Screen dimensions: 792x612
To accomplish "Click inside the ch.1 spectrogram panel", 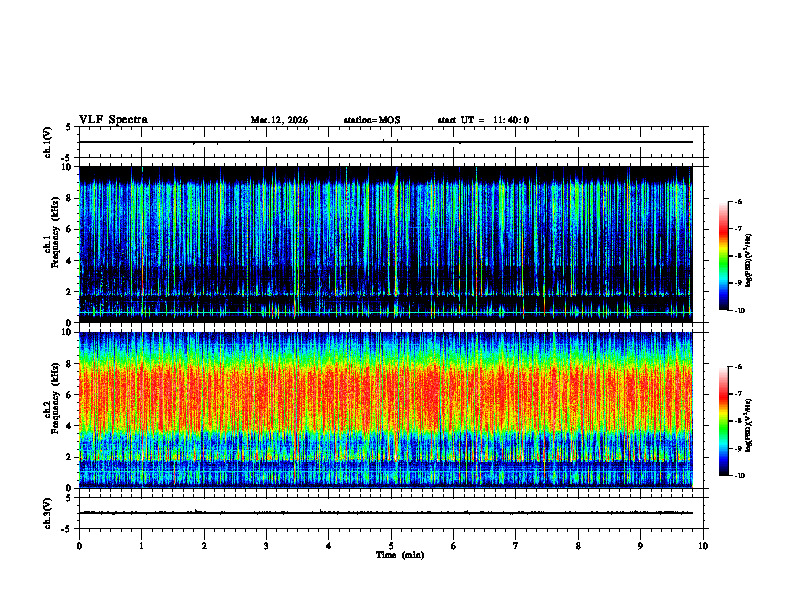I will coord(385,244).
